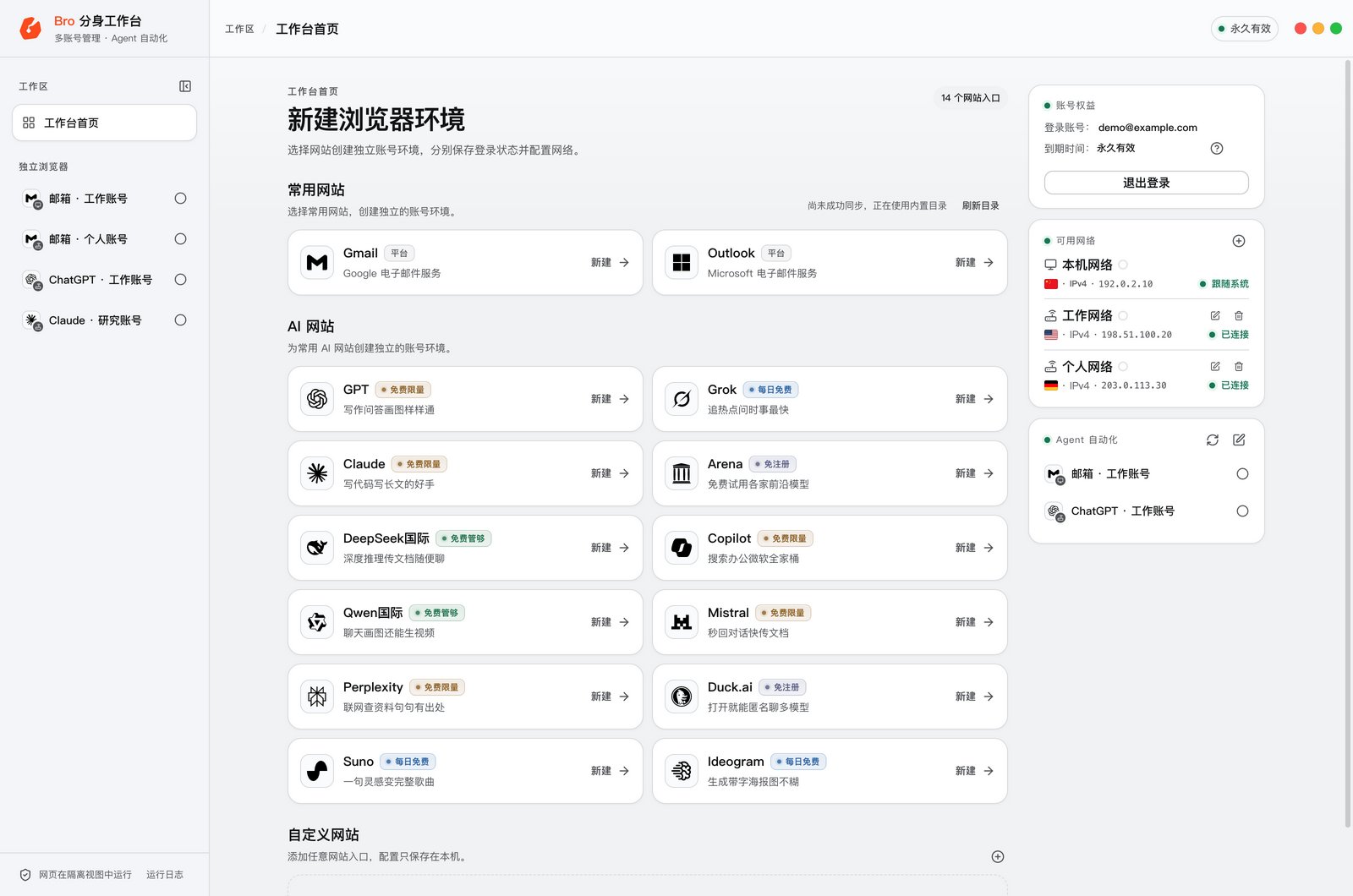This screenshot has height=896, width=1353.
Task: Open the help icon beside 到期时间
Action: point(1217,148)
